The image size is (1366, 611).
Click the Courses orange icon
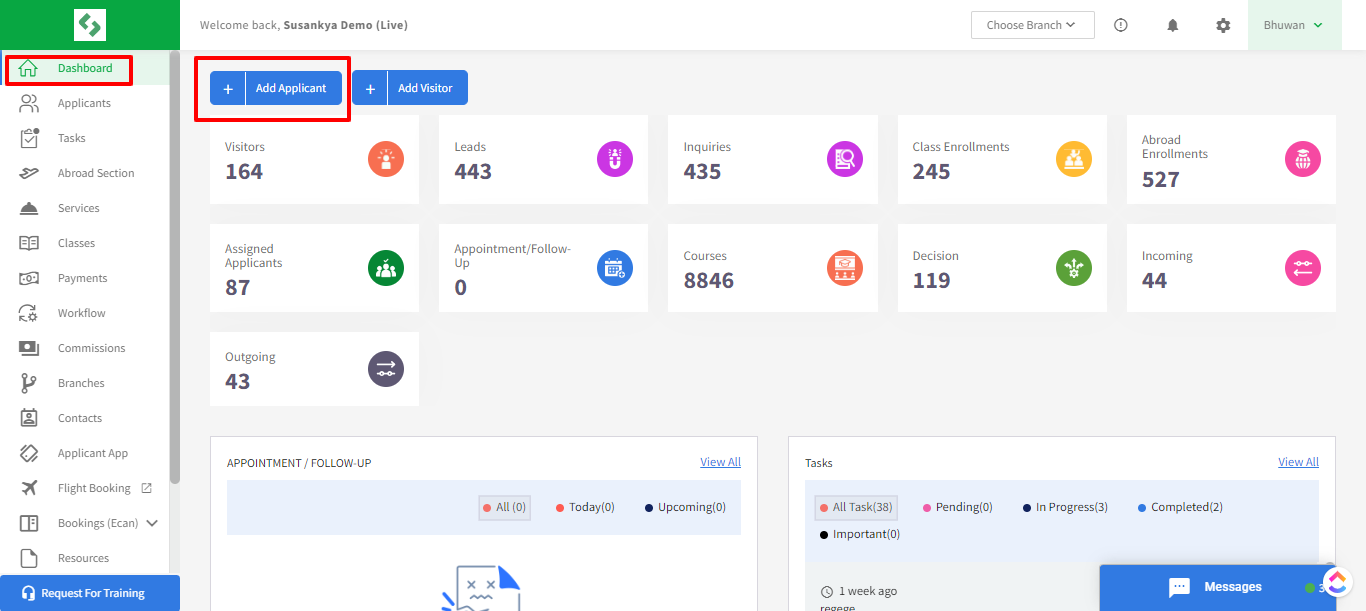click(x=845, y=268)
